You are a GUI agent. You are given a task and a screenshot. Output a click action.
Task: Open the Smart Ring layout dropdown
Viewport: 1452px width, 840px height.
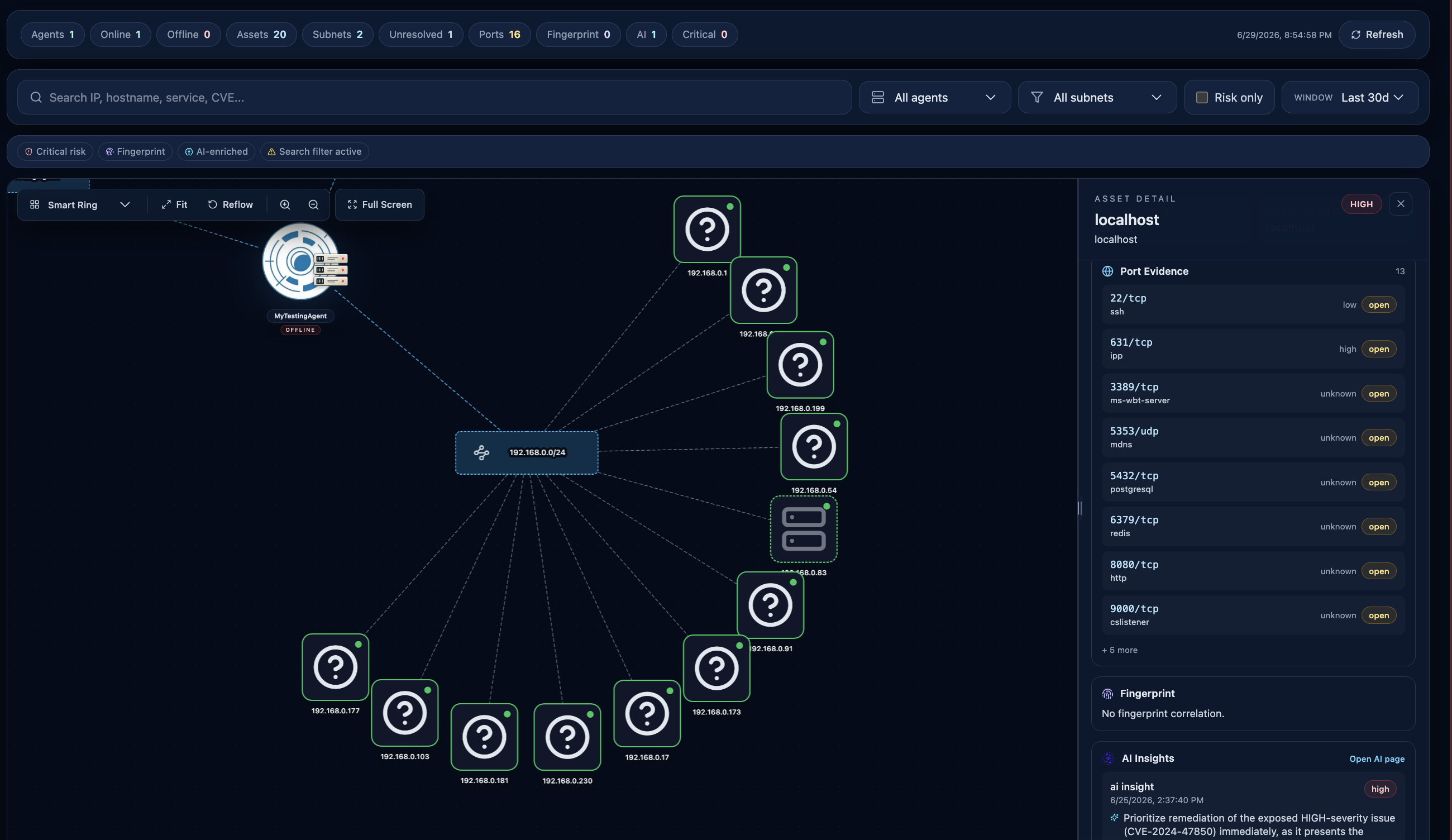pos(80,204)
